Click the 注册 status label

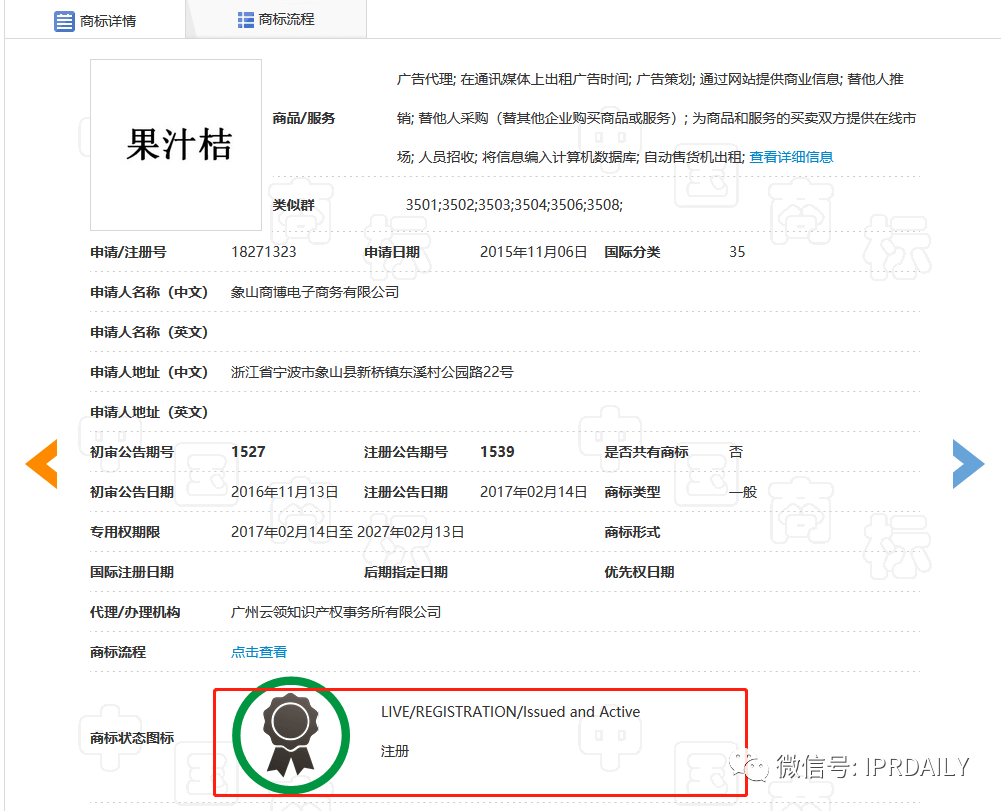(x=395, y=752)
